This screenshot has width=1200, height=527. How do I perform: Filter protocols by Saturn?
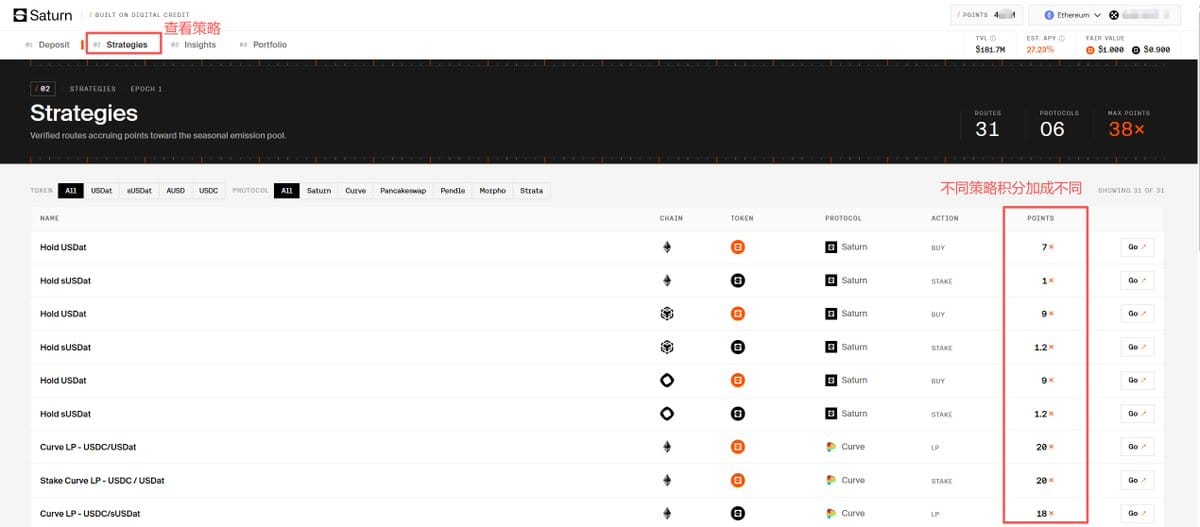tap(319, 190)
